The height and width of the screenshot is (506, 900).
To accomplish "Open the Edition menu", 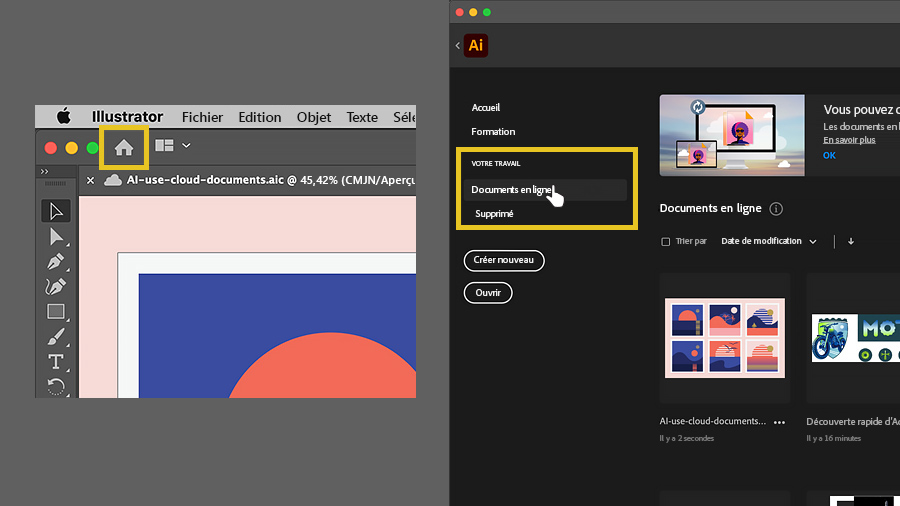I will click(x=259, y=117).
